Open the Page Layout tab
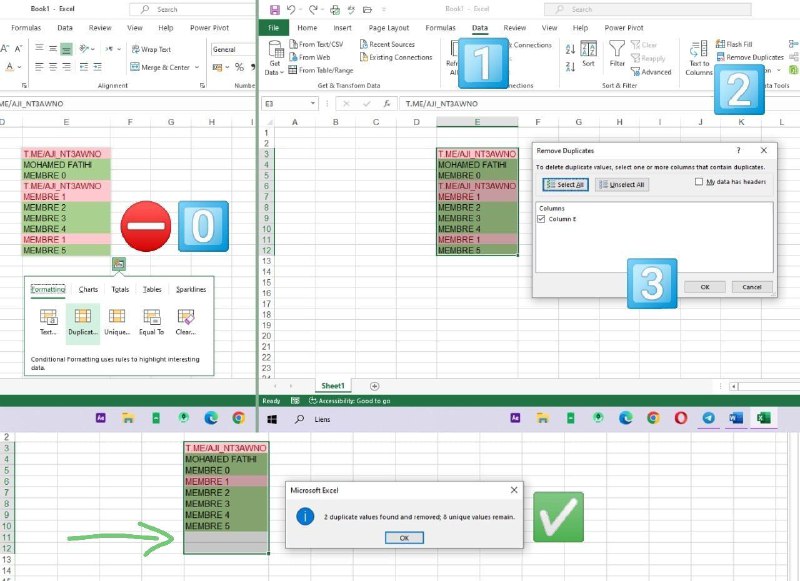This screenshot has height=581, width=800. point(389,28)
